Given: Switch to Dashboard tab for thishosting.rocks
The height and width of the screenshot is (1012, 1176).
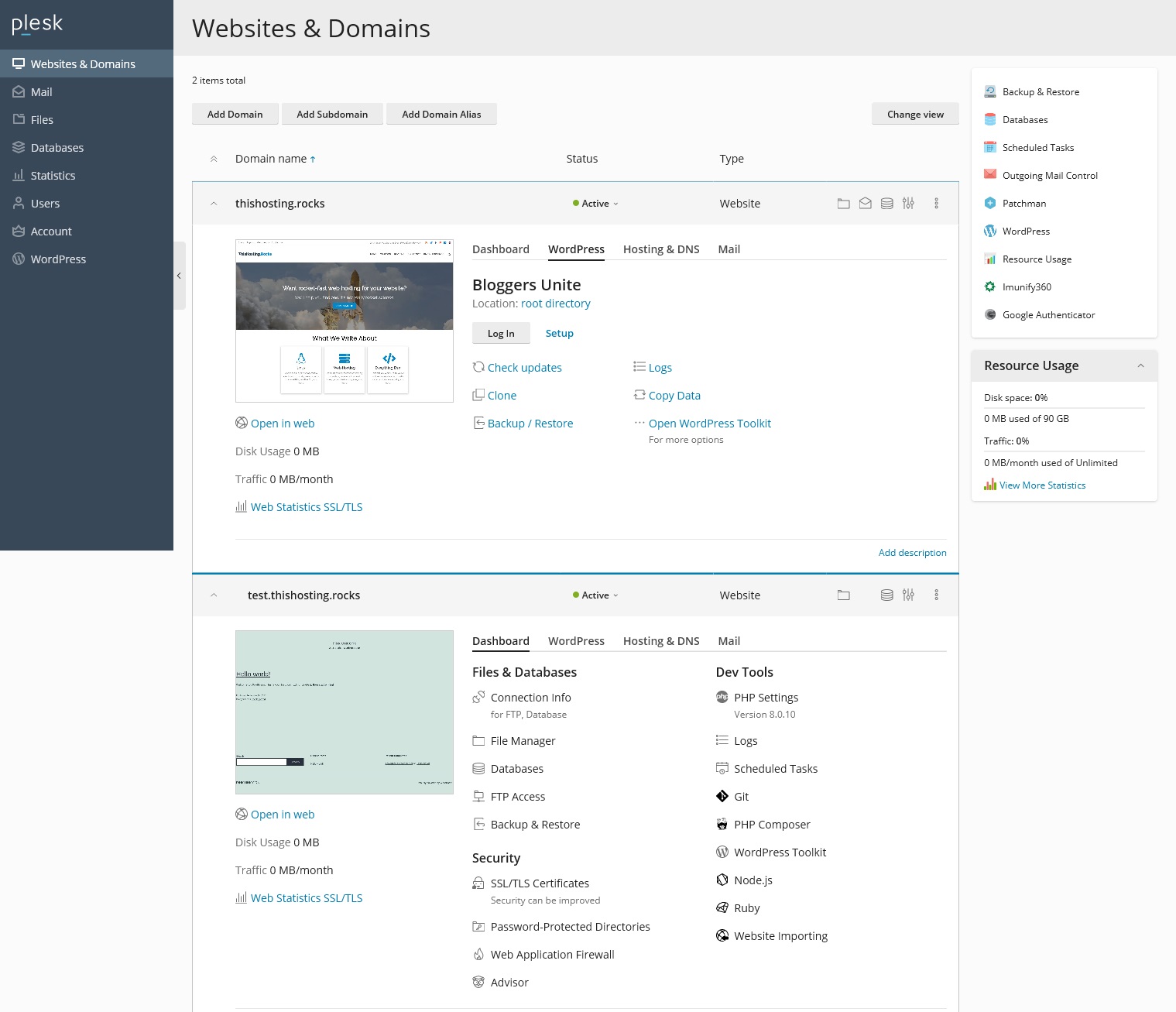Looking at the screenshot, I should [501, 249].
